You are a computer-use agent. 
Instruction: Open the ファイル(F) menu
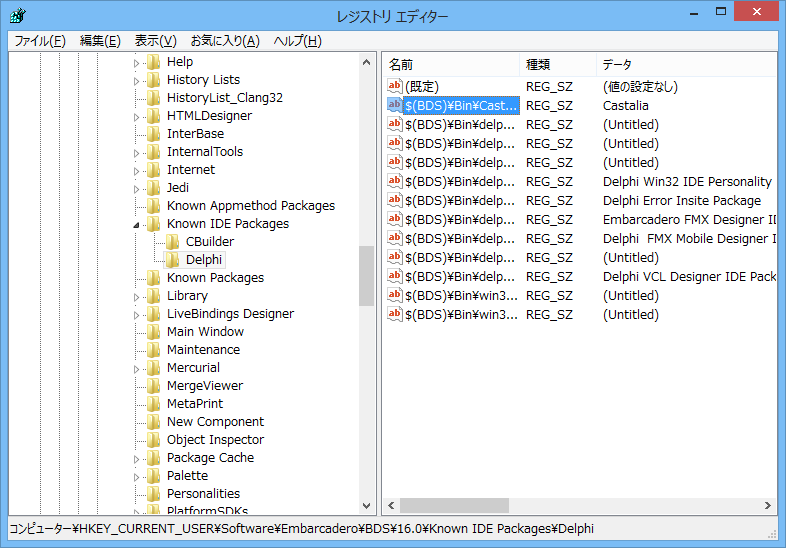[x=40, y=41]
